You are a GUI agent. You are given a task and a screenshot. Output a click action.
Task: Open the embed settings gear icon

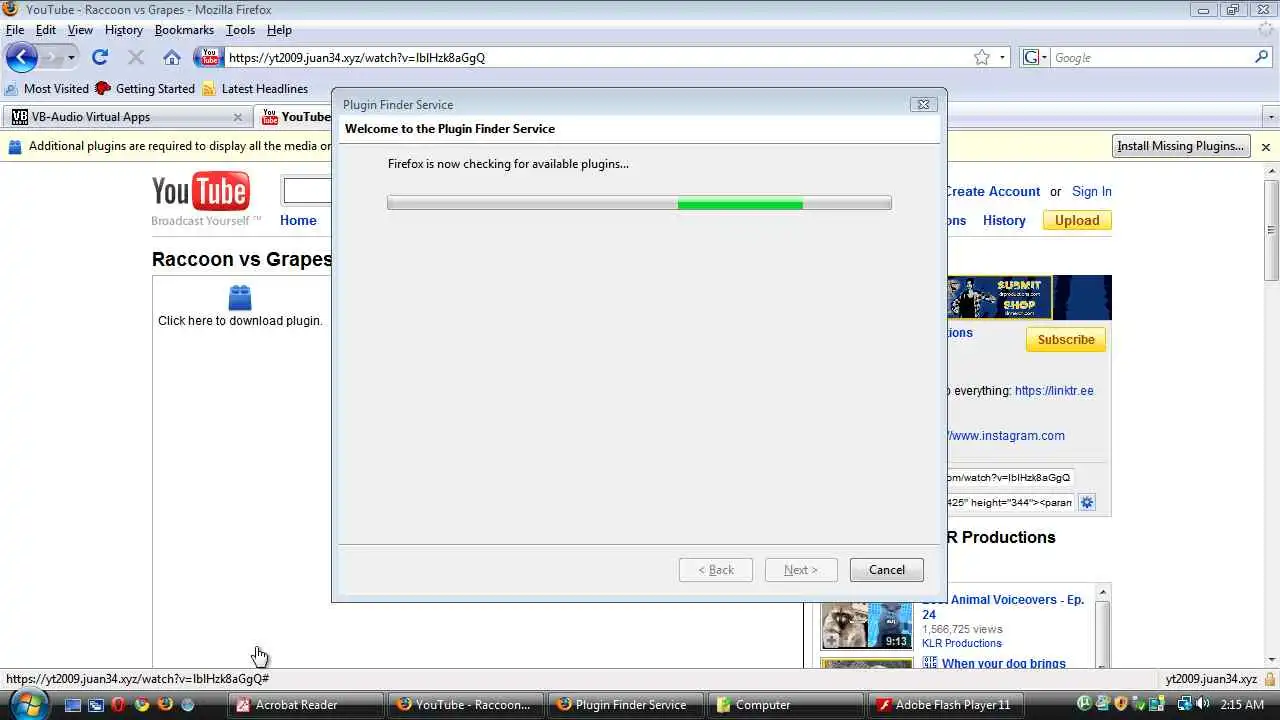(1087, 502)
